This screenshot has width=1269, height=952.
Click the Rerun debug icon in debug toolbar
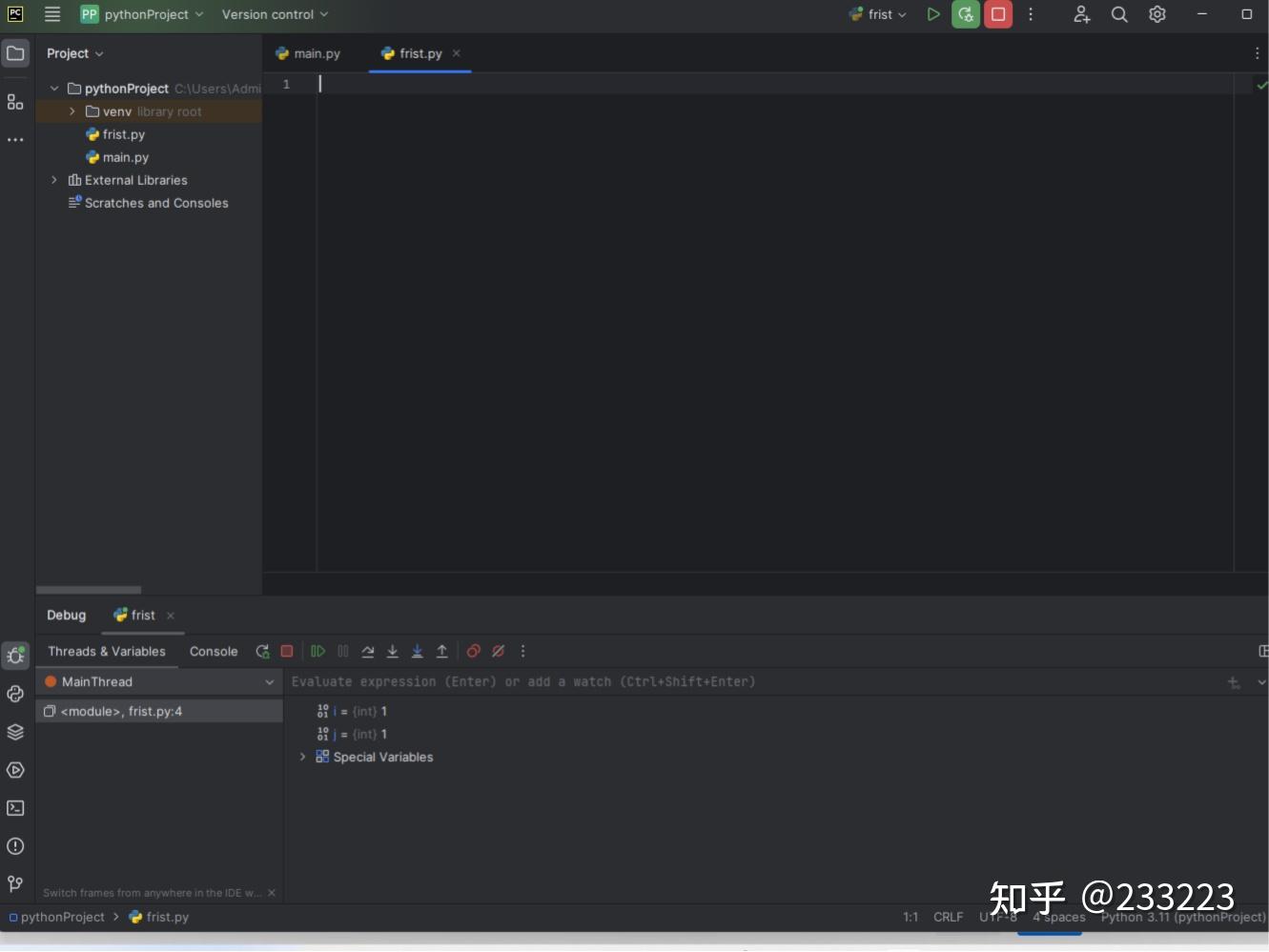coord(262,652)
